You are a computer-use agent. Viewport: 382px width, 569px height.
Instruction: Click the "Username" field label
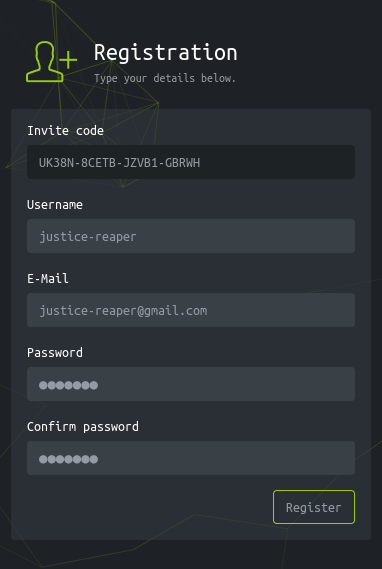55,205
